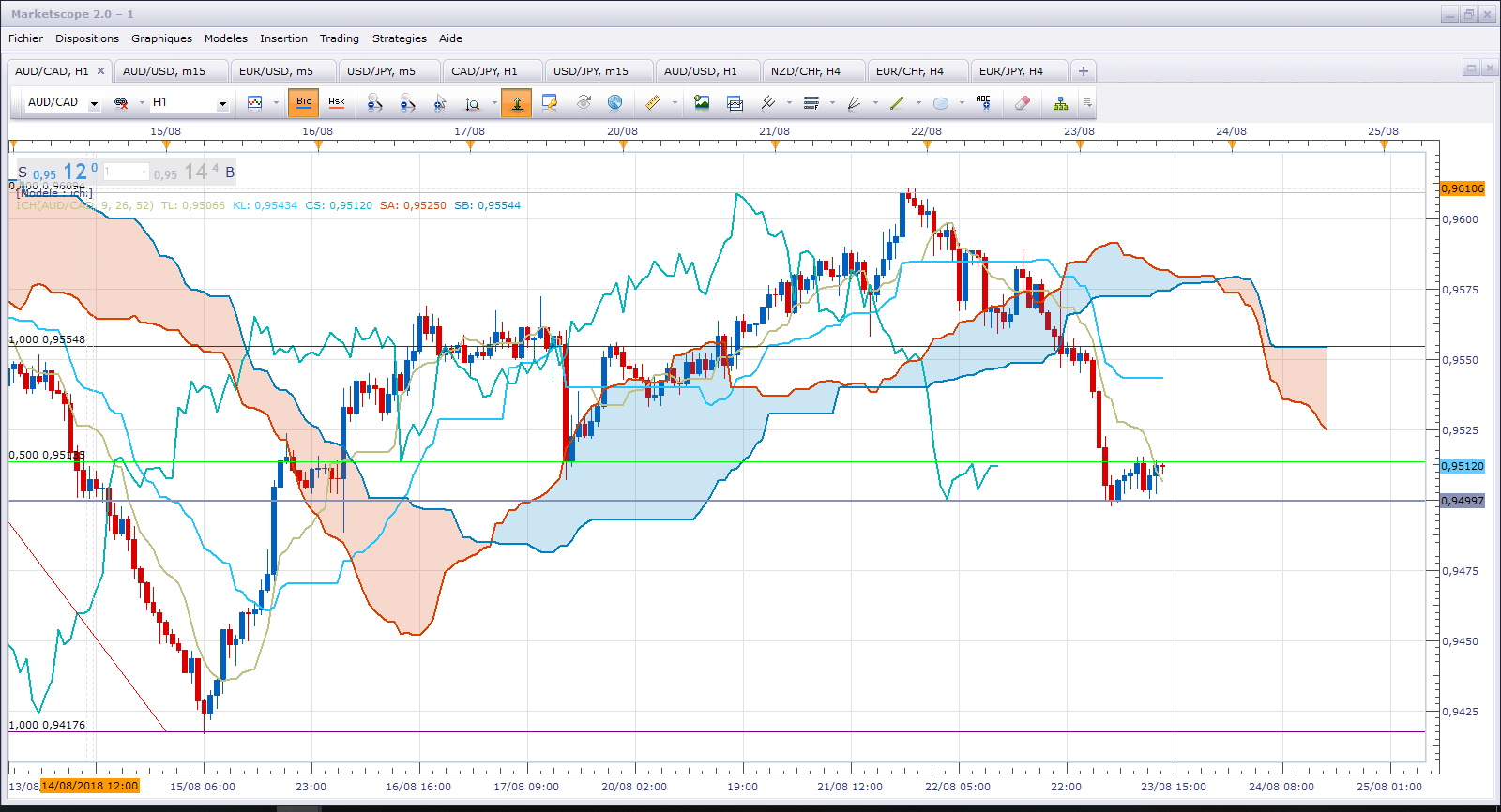Select the ABC text label tool
Image resolution: width=1501 pixels, height=812 pixels.
point(983,103)
